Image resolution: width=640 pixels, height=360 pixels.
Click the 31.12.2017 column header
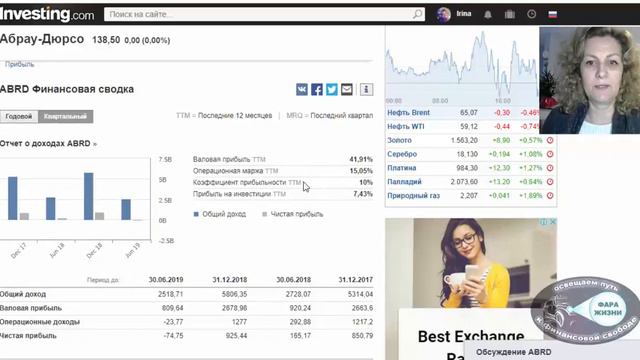click(x=356, y=280)
